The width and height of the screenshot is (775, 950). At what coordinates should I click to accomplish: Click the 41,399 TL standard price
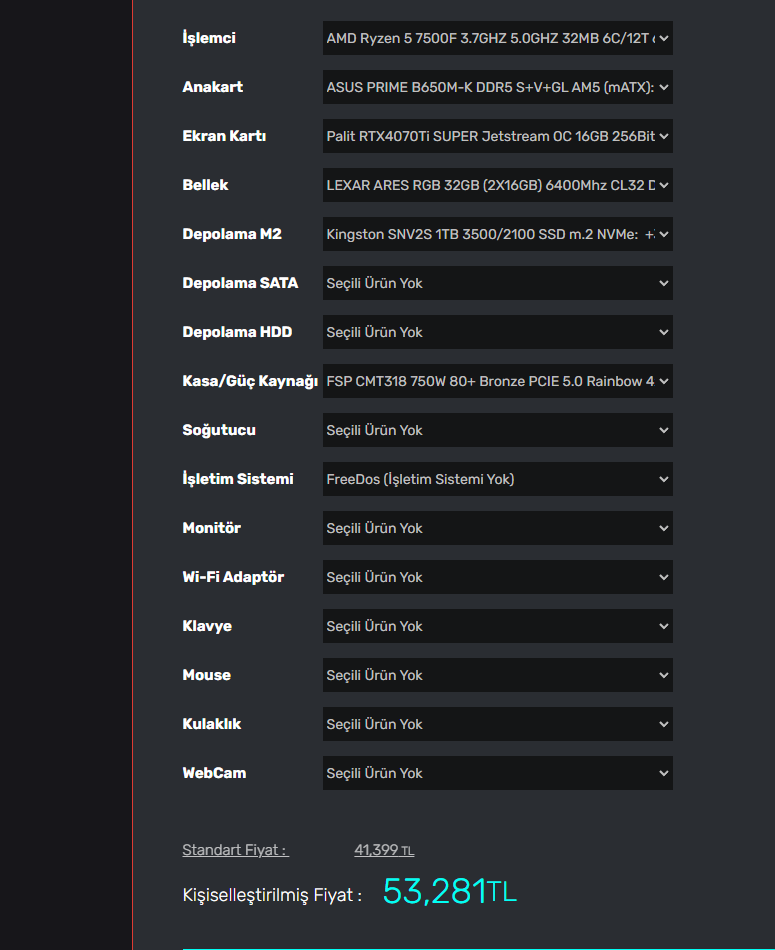pos(384,850)
